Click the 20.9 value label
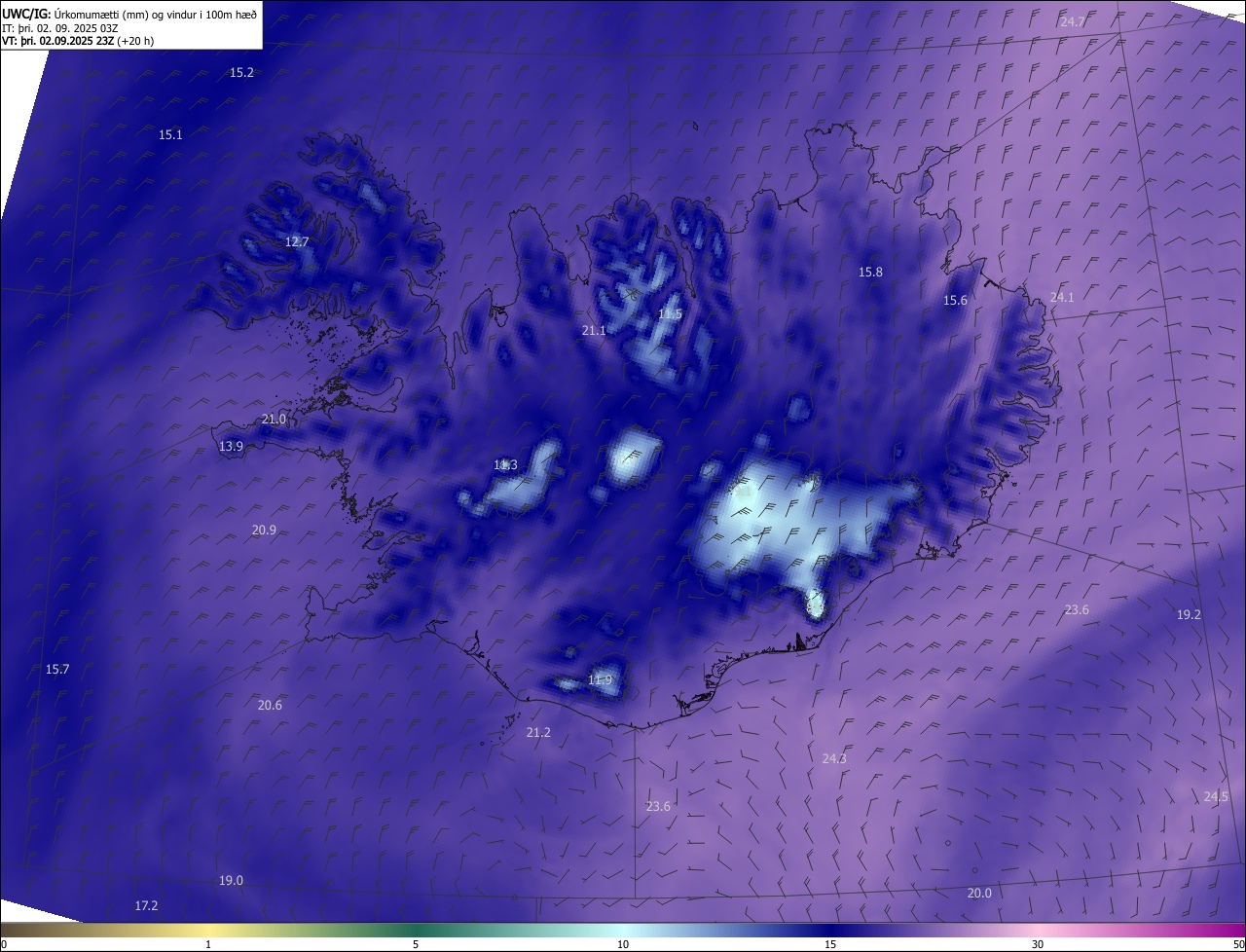The image size is (1246, 952). pos(264,531)
